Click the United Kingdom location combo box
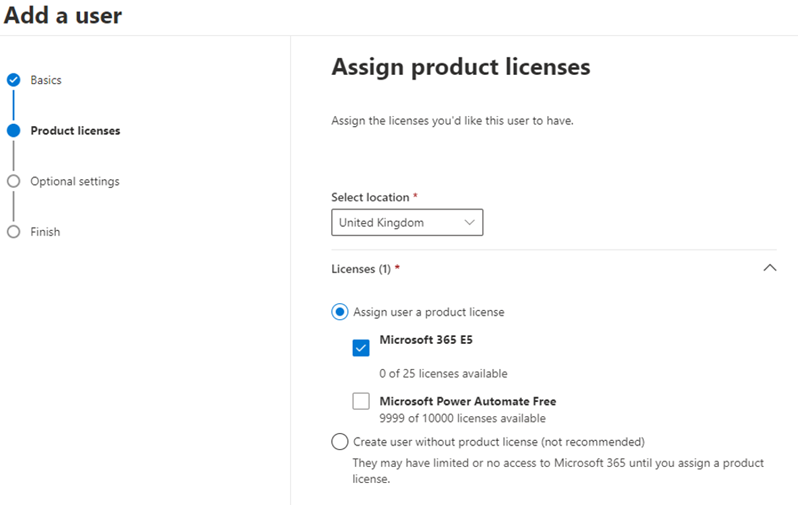The width and height of the screenshot is (798, 505). 407,222
